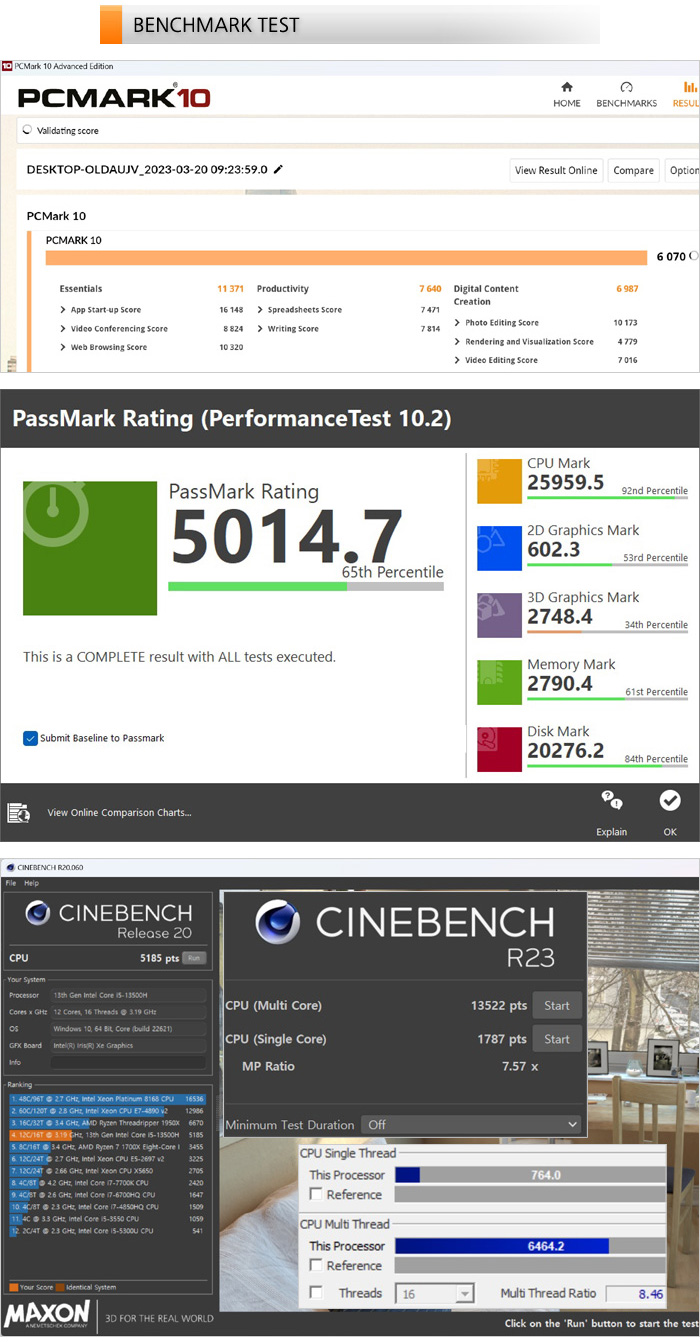Click the Run button next to CPU score
This screenshot has width=700, height=1342.
pyautogui.click(x=192, y=957)
